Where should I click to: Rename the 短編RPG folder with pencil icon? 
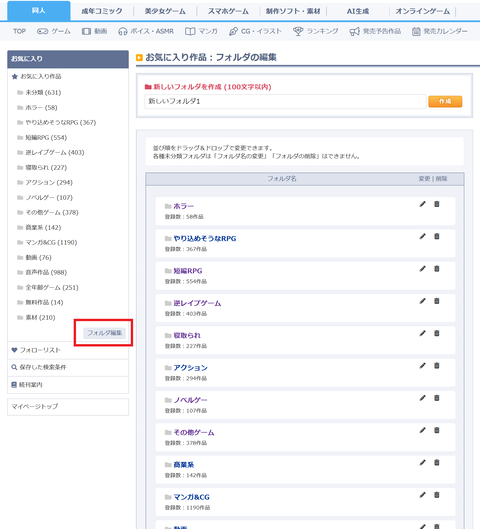(x=422, y=269)
